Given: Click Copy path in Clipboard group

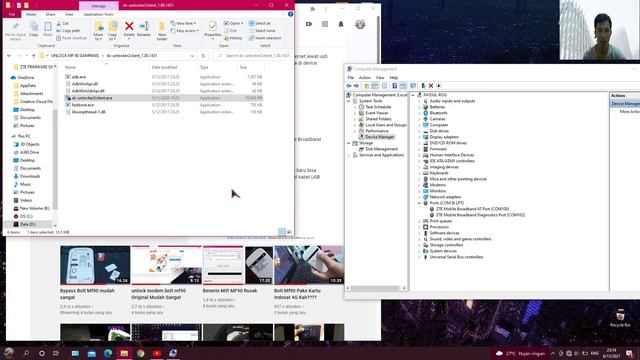Looking at the screenshot, I should pyautogui.click(x=68, y=31).
